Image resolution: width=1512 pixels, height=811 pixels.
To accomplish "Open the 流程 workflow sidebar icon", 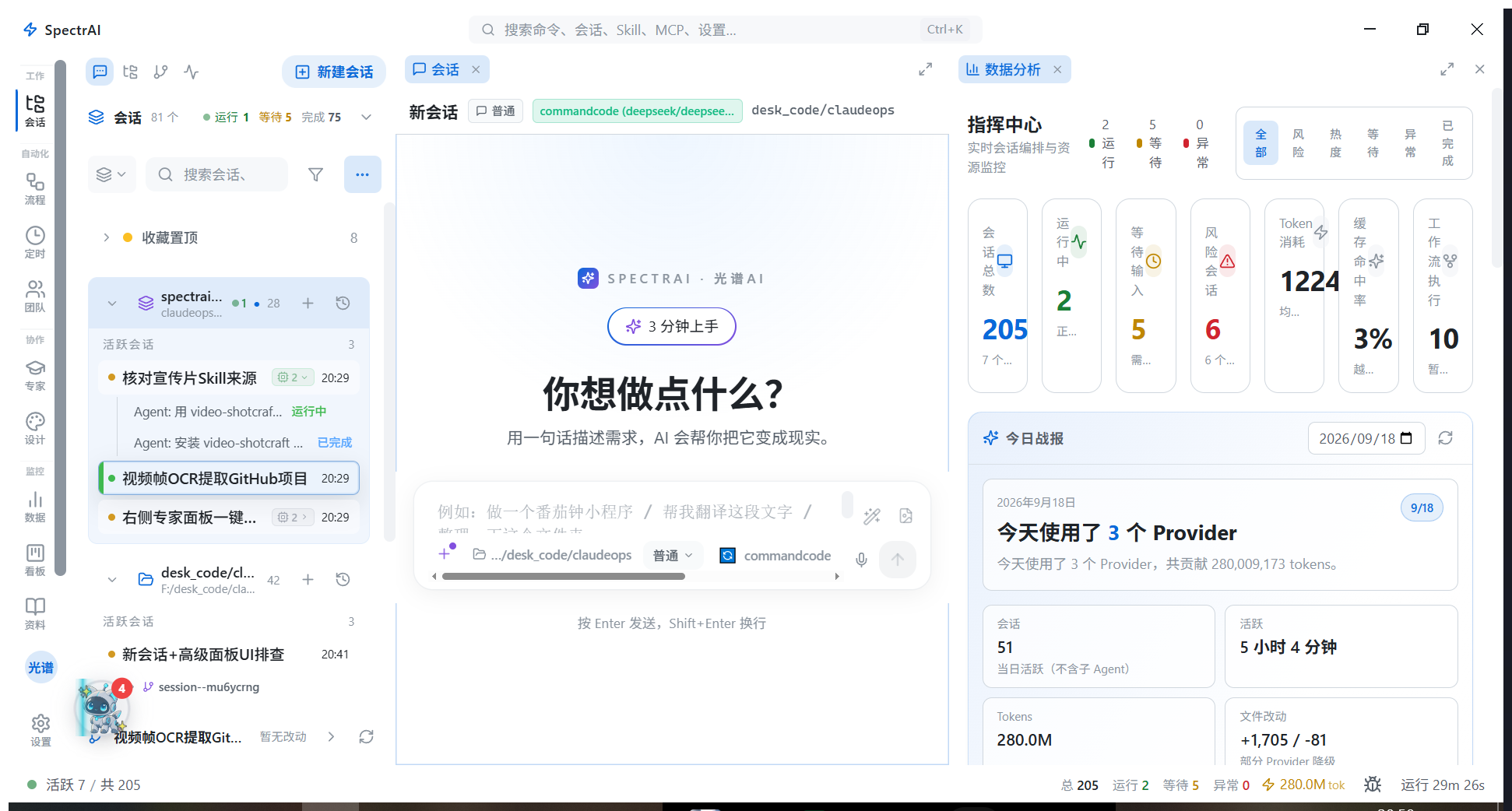I will tap(35, 189).
